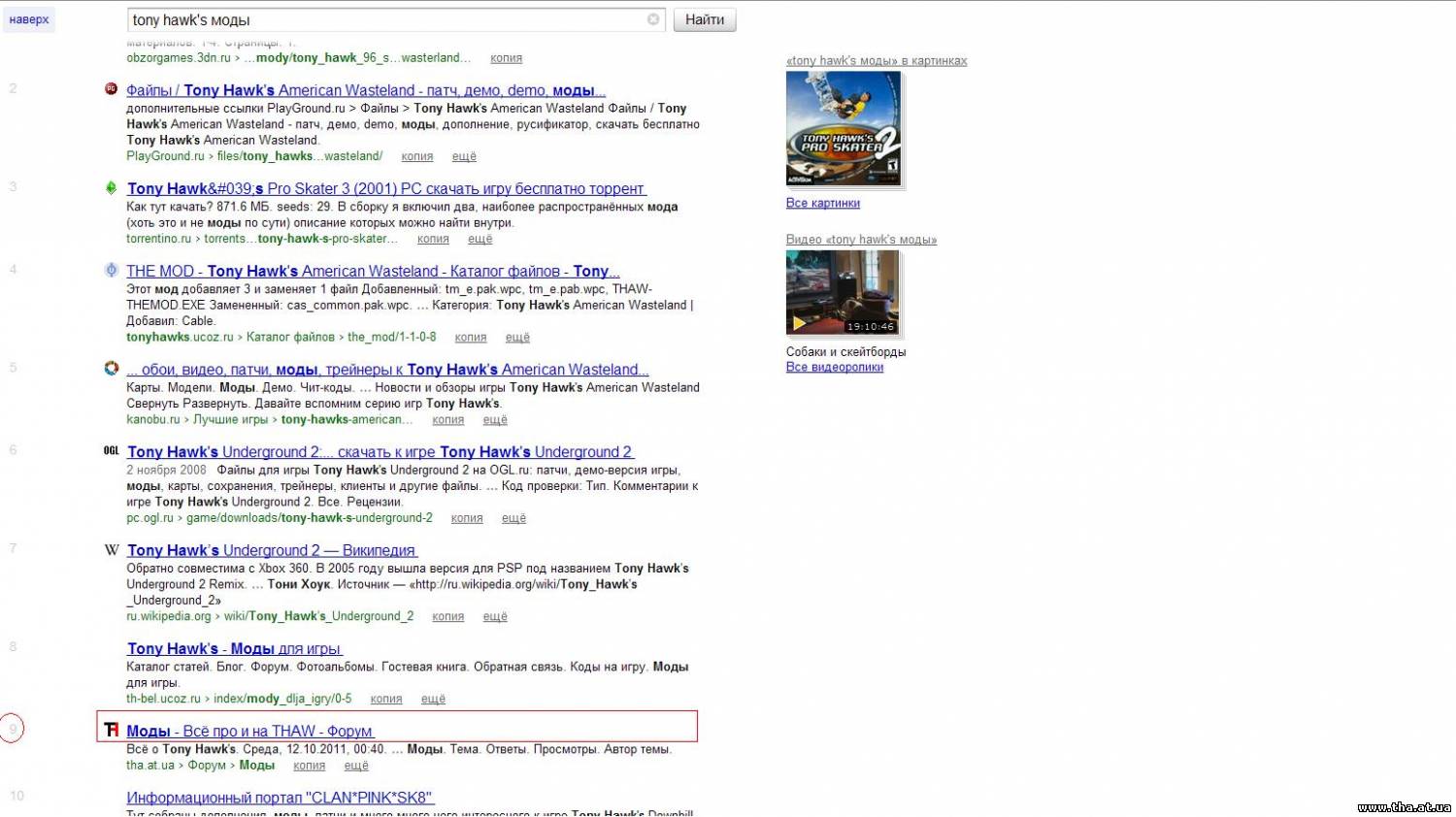Screen dimensions: 1456x817
Task: Expand ещё for the tha.at.ua result
Action: (356, 766)
